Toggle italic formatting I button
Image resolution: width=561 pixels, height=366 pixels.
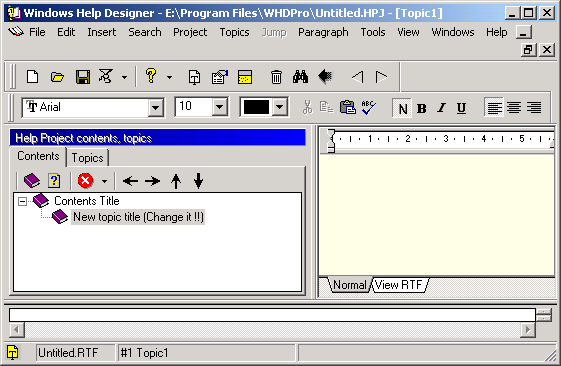[x=442, y=108]
